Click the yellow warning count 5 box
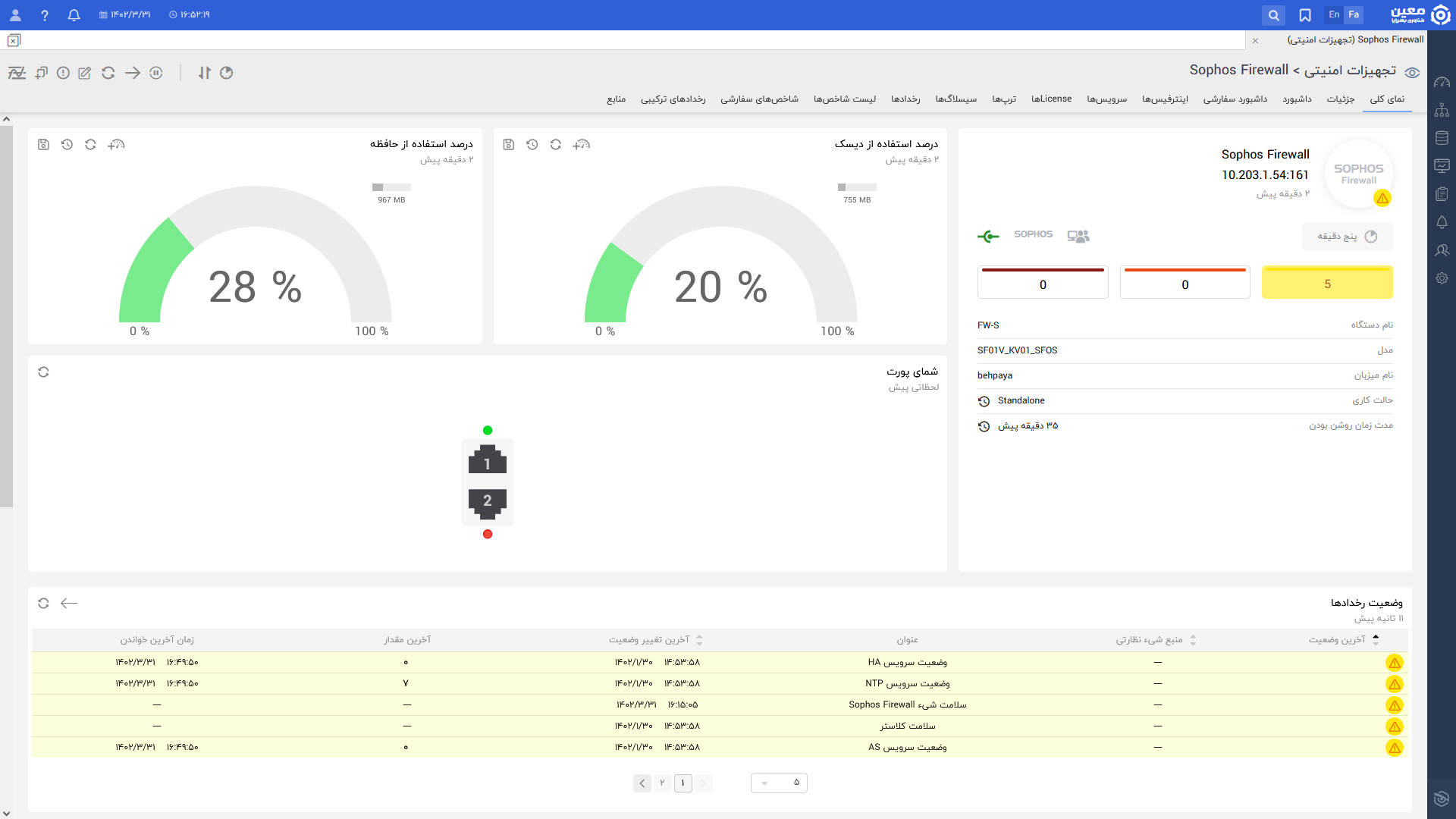The width and height of the screenshot is (1456, 819). pos(1327,283)
